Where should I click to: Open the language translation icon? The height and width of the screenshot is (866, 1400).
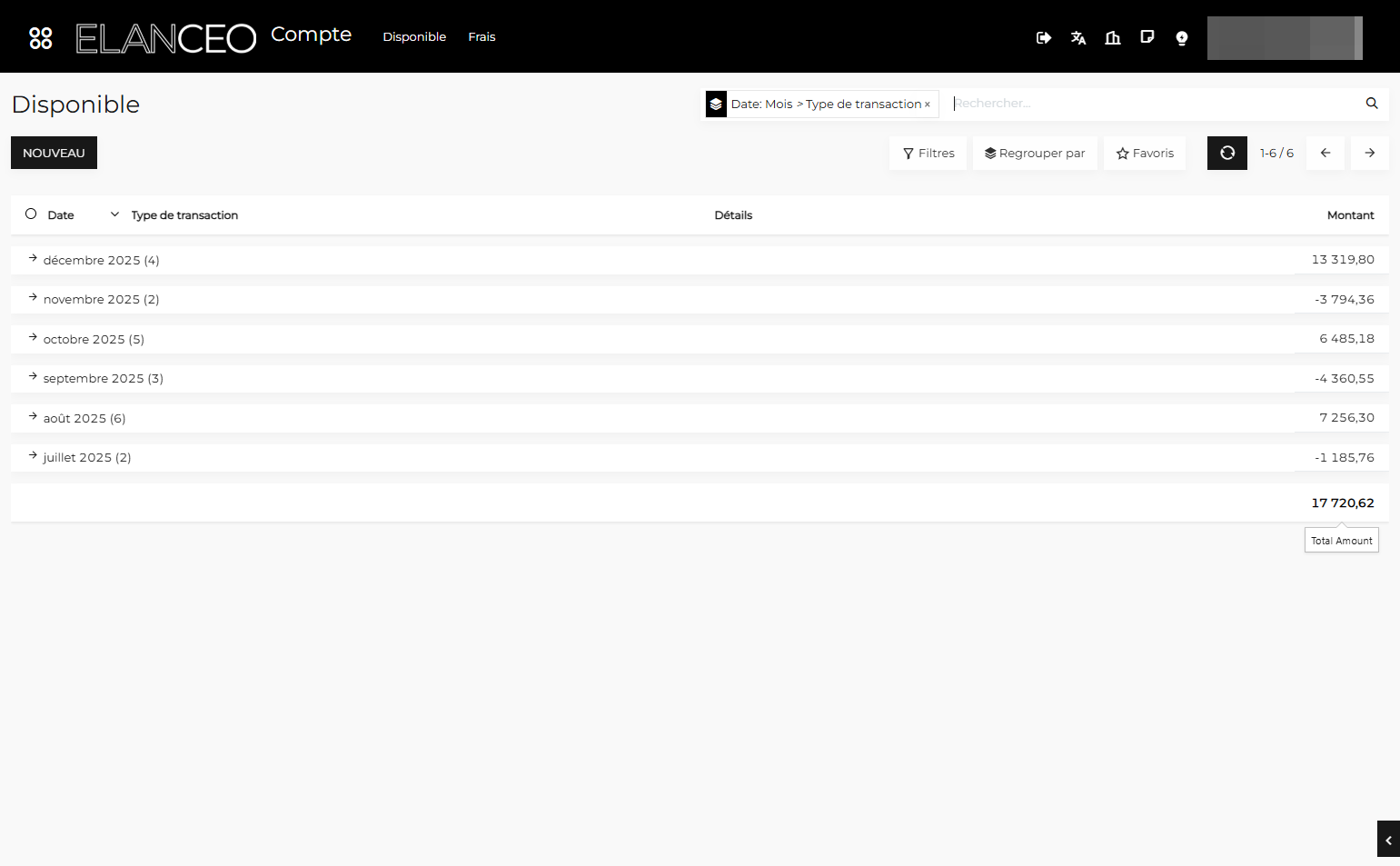pos(1078,37)
